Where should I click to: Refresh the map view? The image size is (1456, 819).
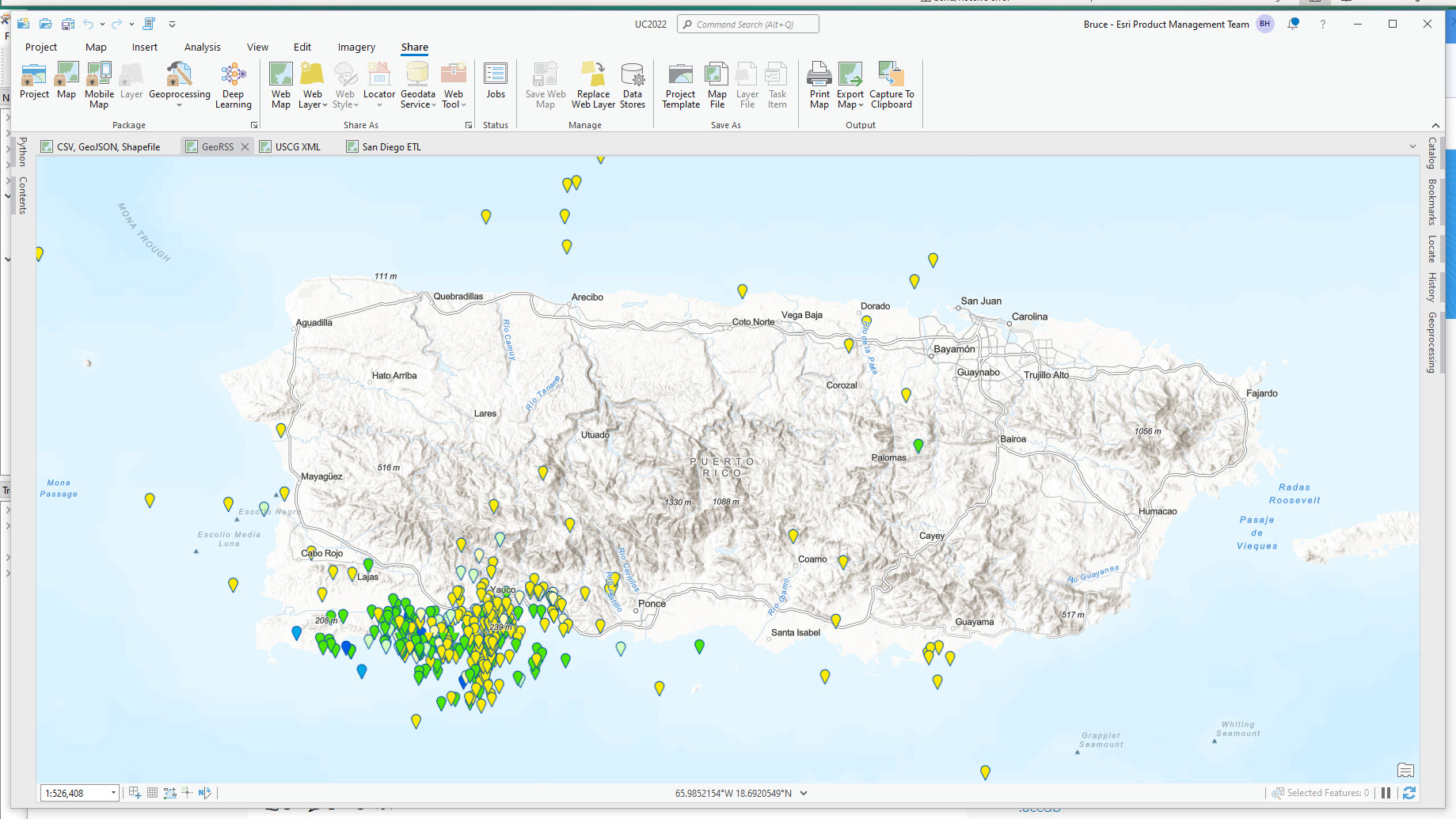pos(1410,792)
